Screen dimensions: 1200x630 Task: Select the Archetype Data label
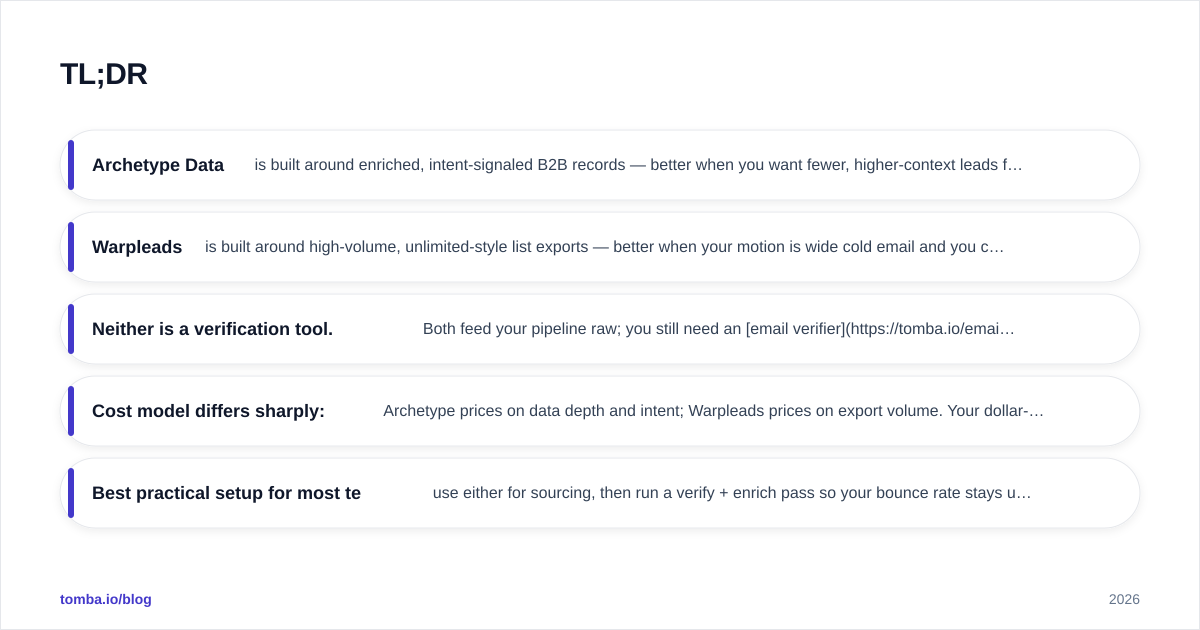pyautogui.click(x=158, y=165)
